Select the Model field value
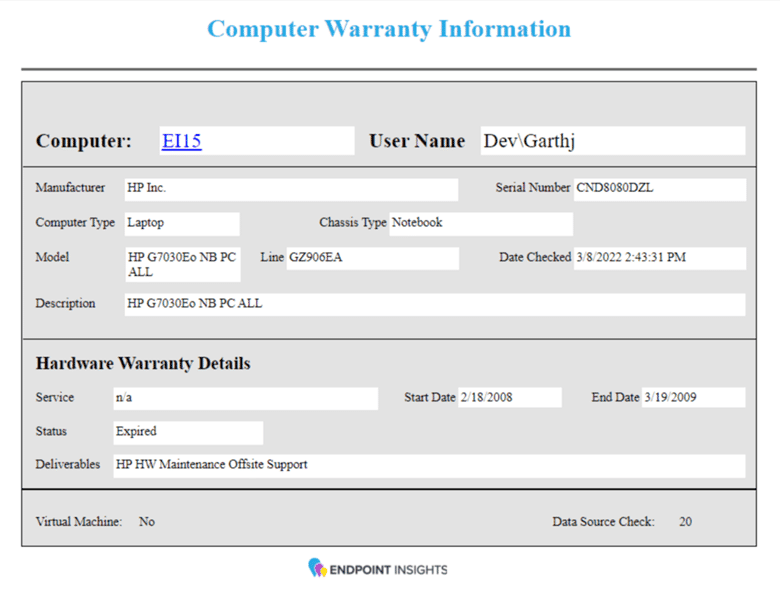780x594 pixels. coord(182,264)
